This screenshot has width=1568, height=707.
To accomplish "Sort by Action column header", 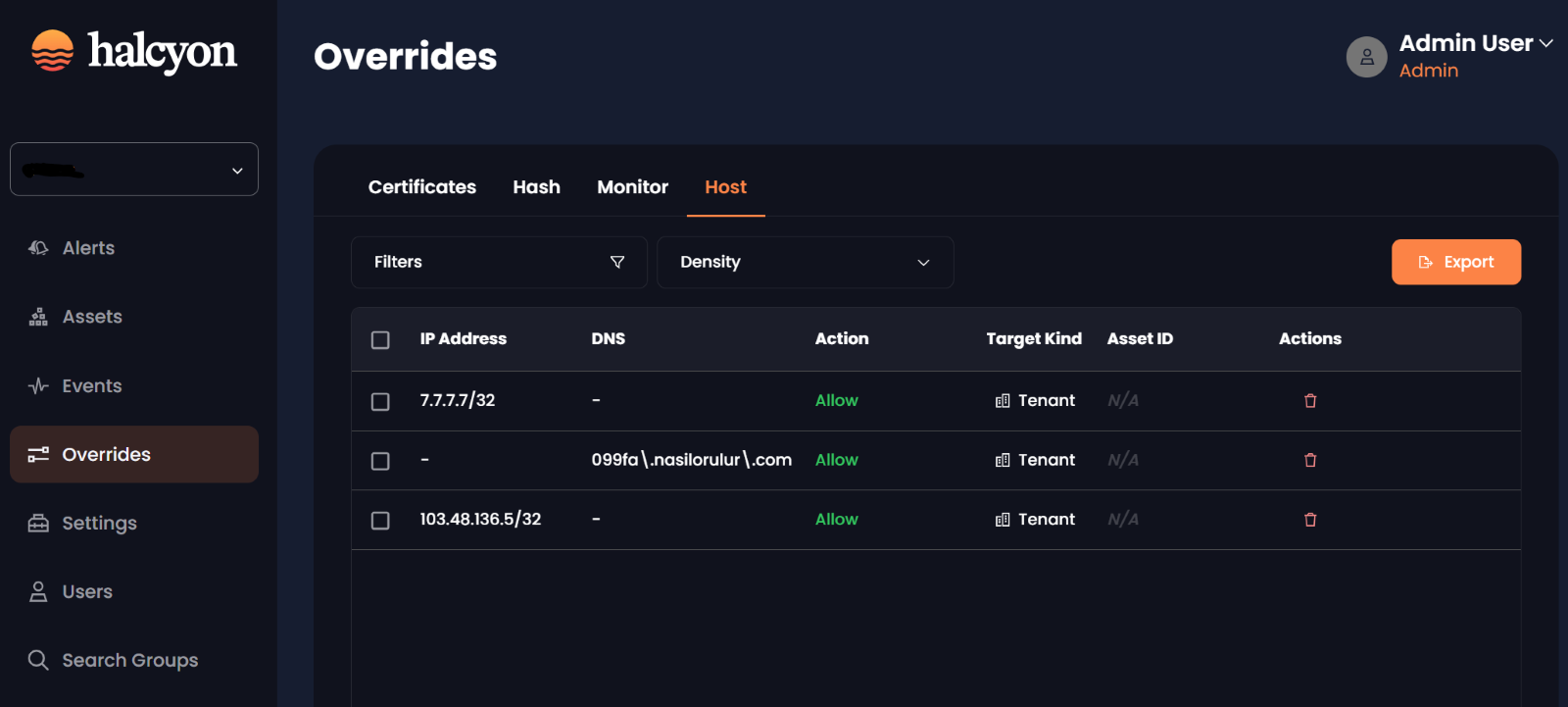I will pos(842,339).
